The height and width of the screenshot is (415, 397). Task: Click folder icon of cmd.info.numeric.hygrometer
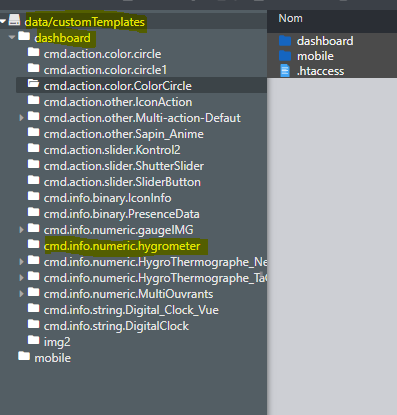(33, 244)
